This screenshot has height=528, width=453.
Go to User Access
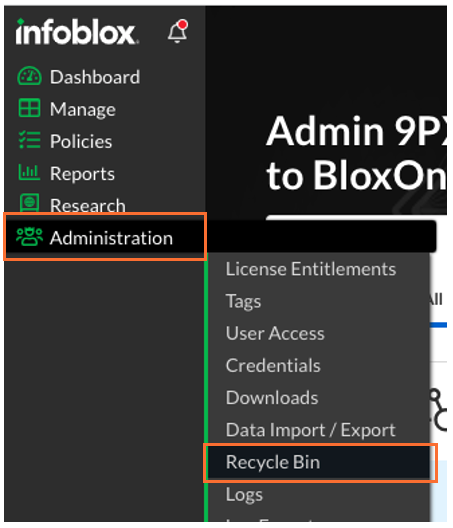275,333
